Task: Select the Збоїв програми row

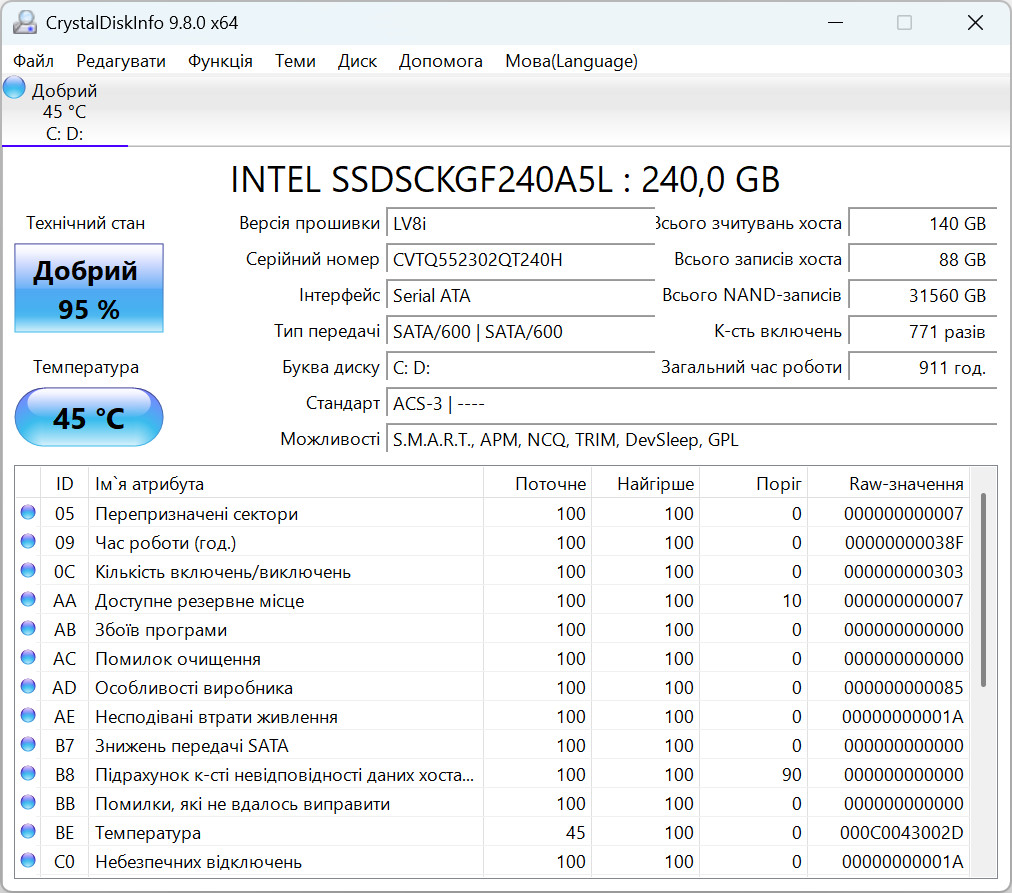Action: point(494,630)
